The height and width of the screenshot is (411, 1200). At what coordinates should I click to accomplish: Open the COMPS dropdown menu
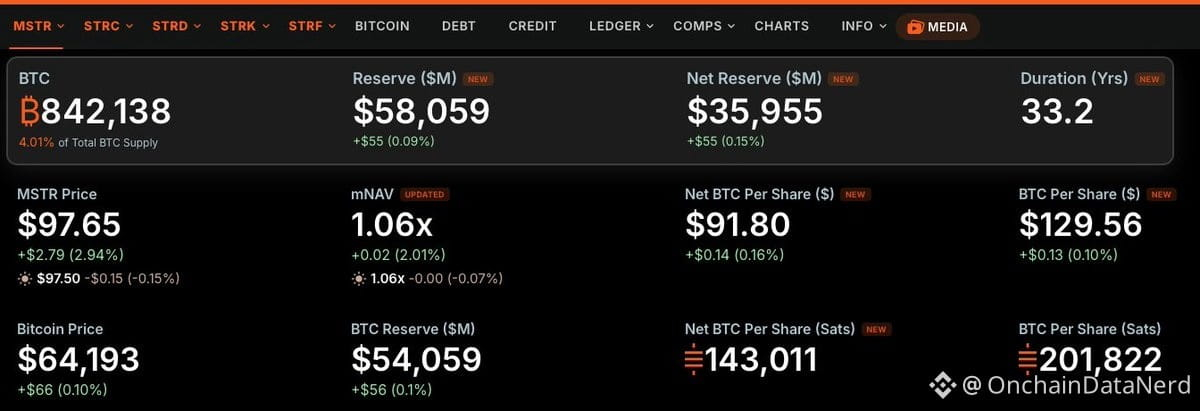(x=704, y=26)
